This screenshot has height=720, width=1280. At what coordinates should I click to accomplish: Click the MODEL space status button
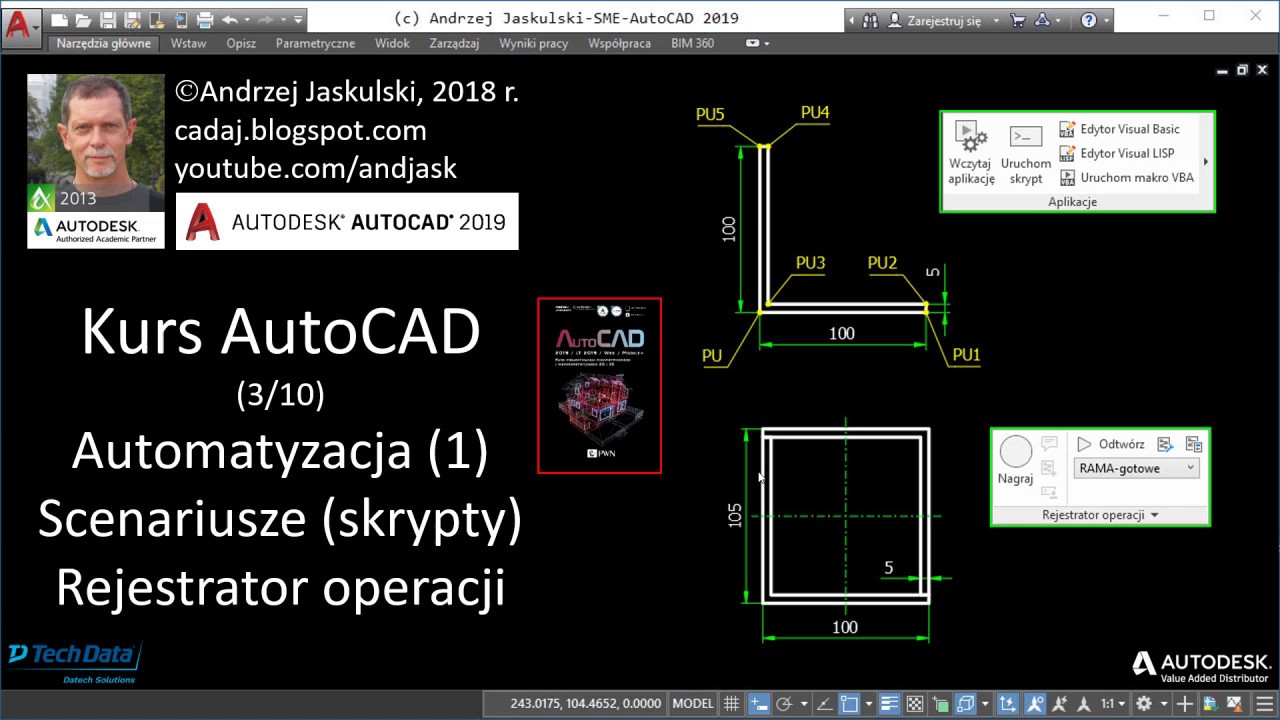click(x=693, y=704)
